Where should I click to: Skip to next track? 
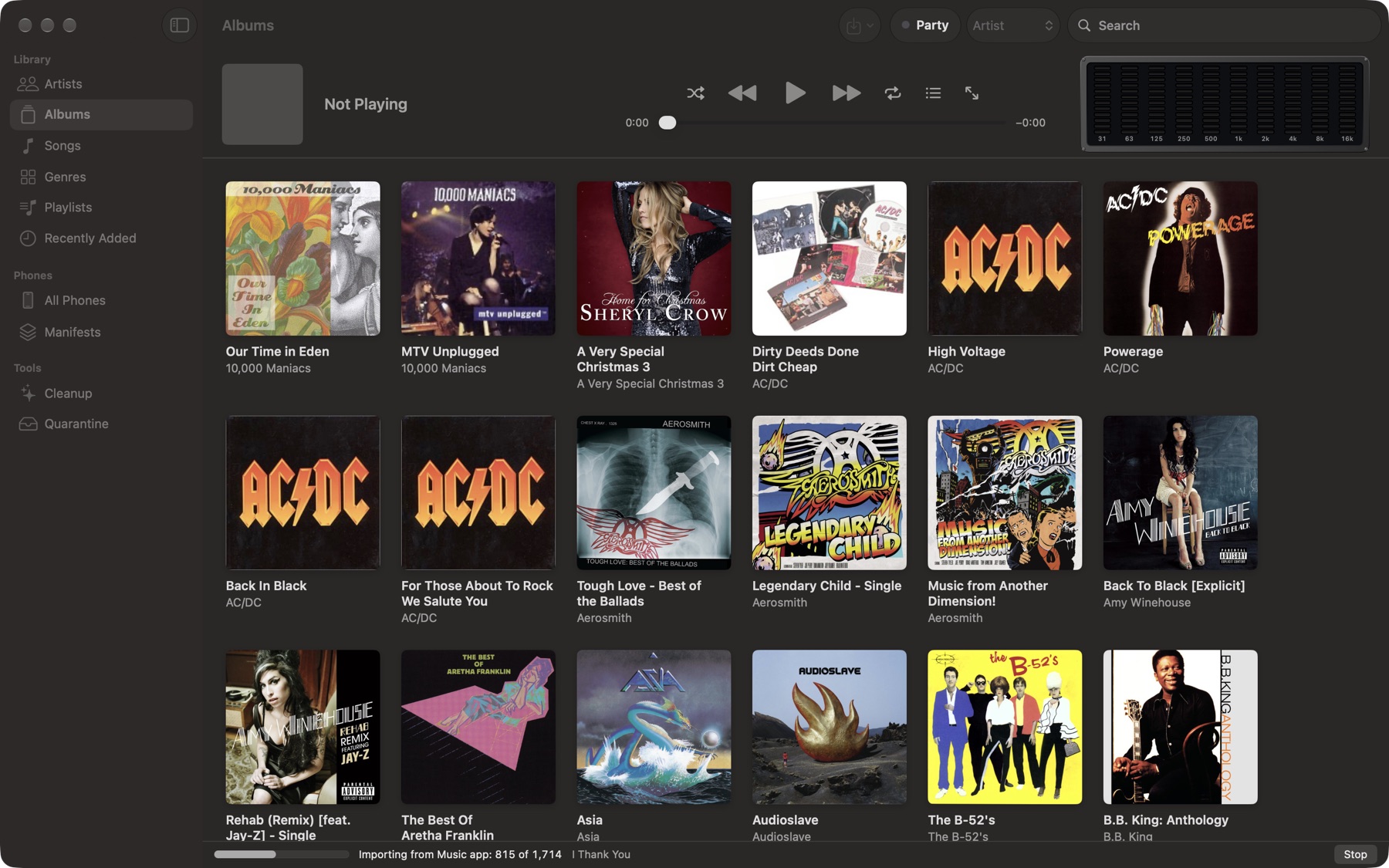[847, 93]
